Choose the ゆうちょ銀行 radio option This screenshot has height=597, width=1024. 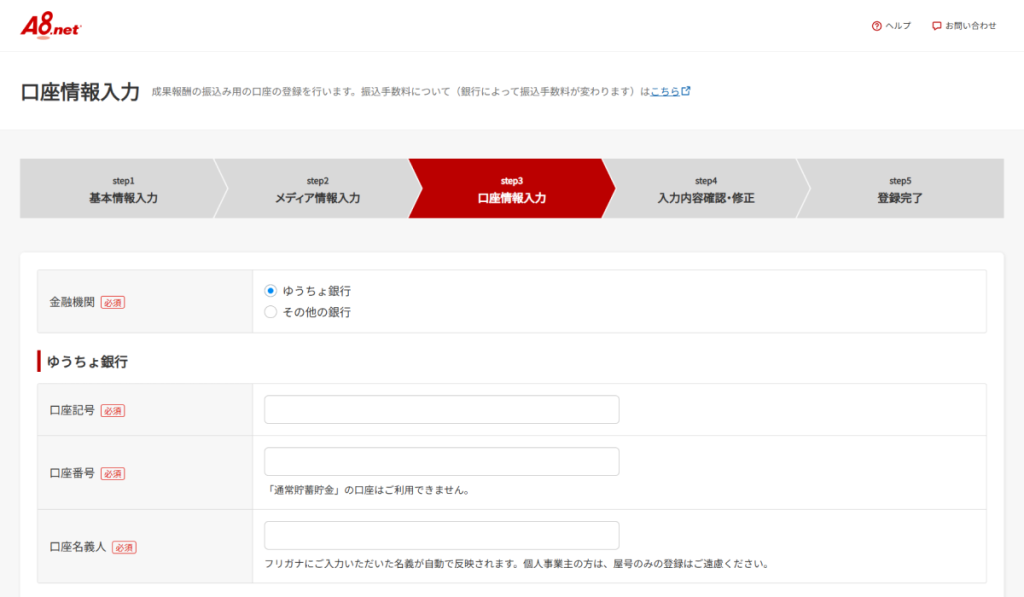click(x=270, y=291)
